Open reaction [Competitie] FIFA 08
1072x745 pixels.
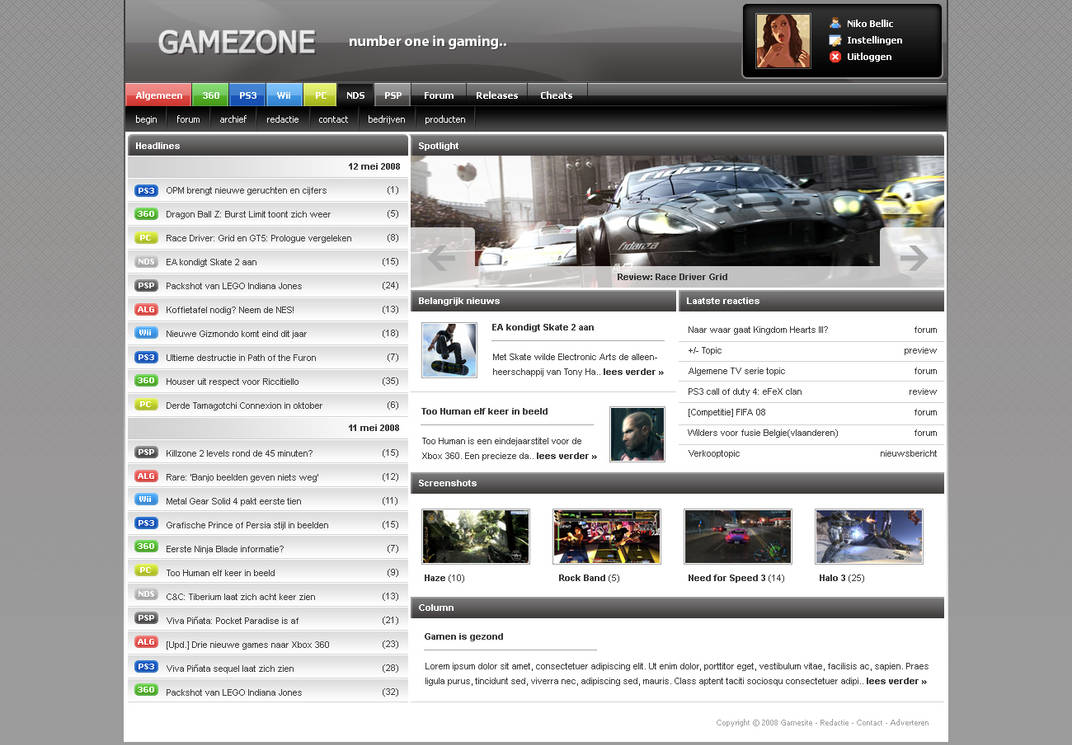[x=726, y=412]
